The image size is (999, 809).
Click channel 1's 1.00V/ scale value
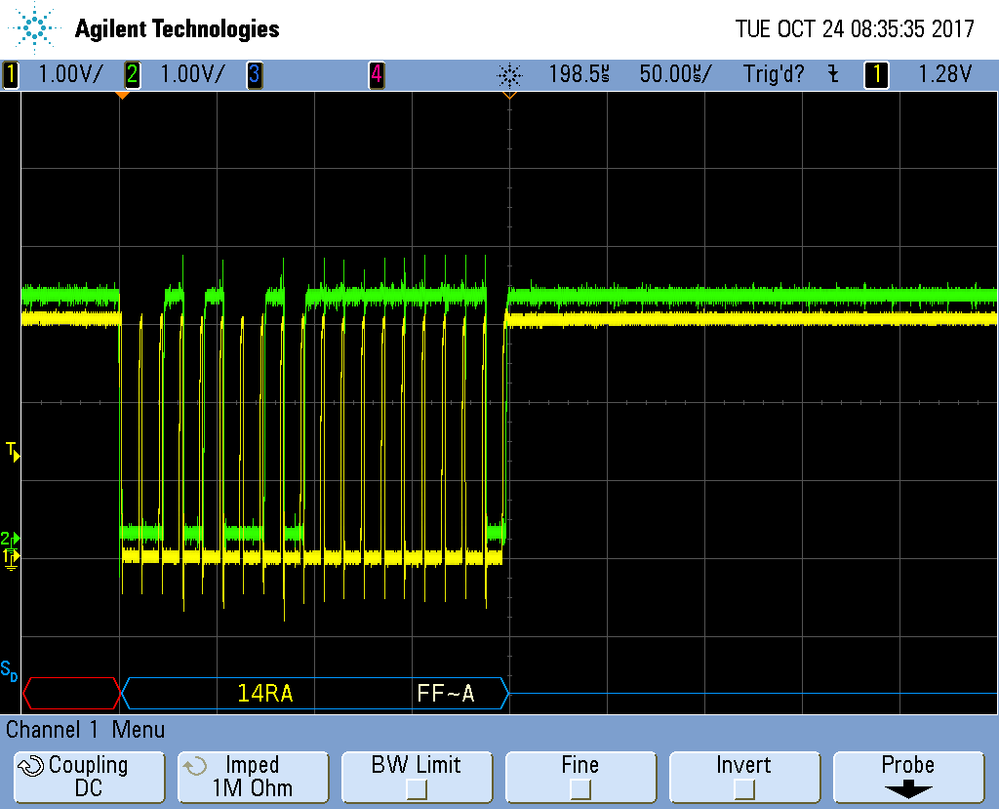coord(70,75)
